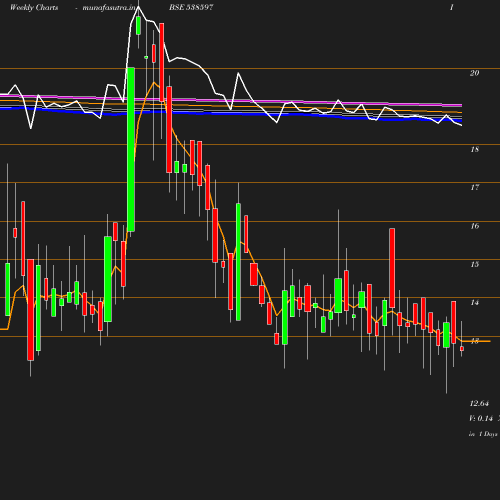Click the price axis label 16
This screenshot has height=500, width=500.
pos(475,226)
